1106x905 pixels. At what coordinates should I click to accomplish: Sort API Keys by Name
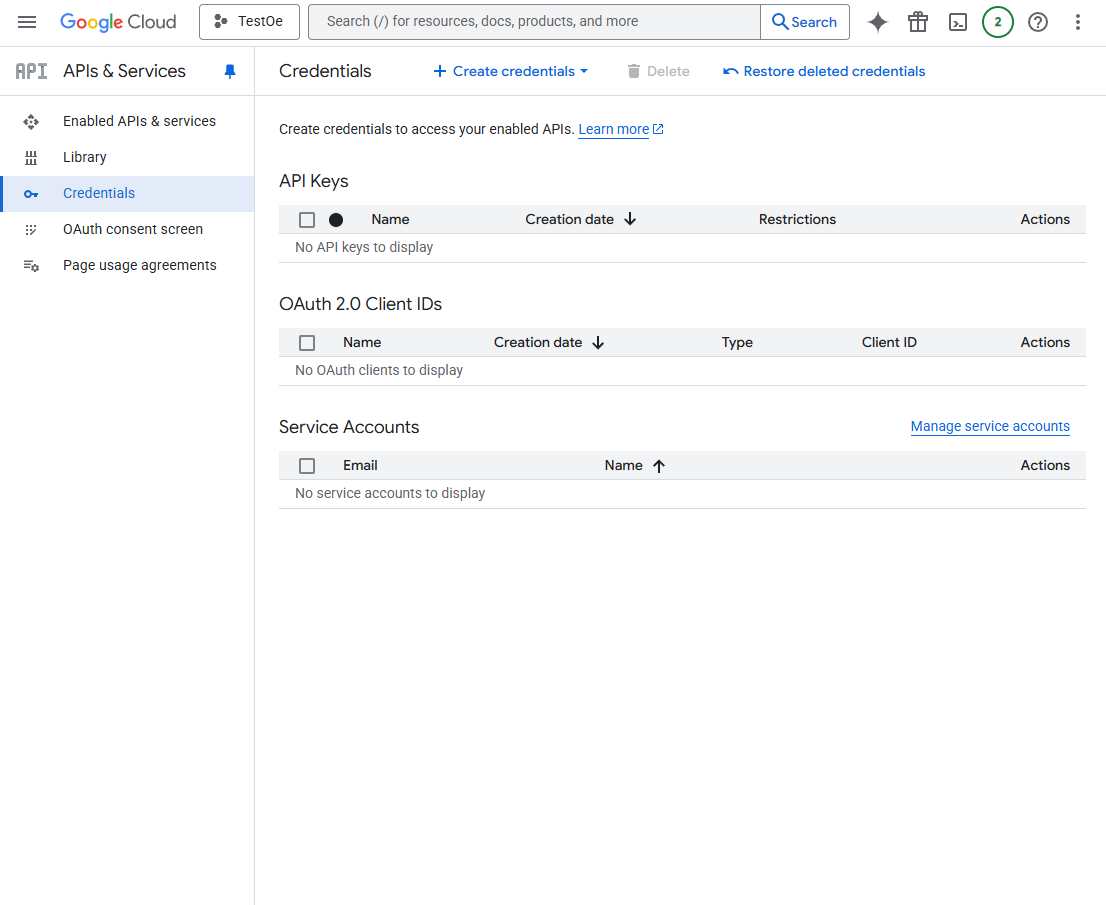pyautogui.click(x=390, y=219)
